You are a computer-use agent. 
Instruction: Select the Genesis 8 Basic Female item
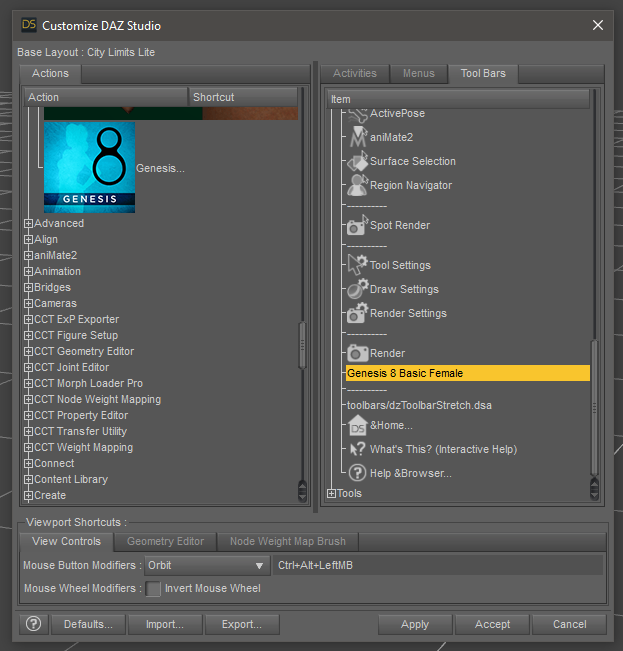point(468,373)
